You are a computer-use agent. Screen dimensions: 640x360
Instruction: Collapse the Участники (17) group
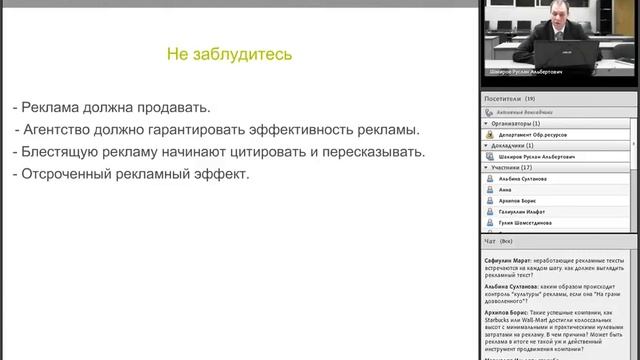click(x=486, y=167)
